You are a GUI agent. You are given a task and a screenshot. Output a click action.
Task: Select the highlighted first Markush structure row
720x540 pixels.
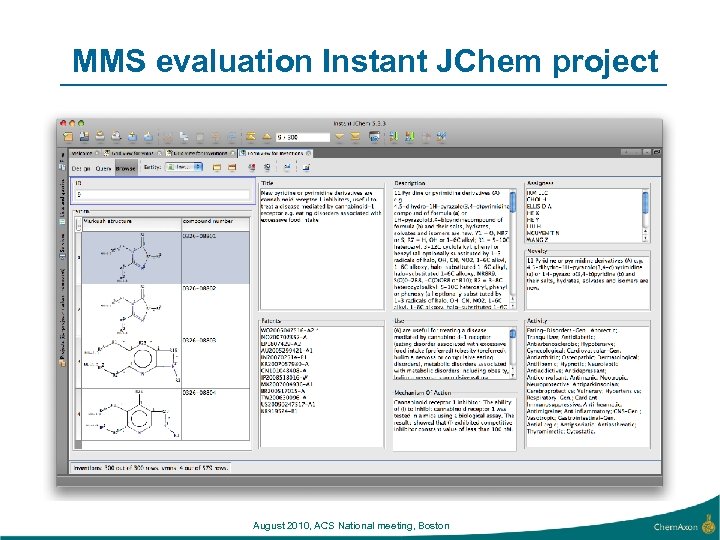(132, 257)
